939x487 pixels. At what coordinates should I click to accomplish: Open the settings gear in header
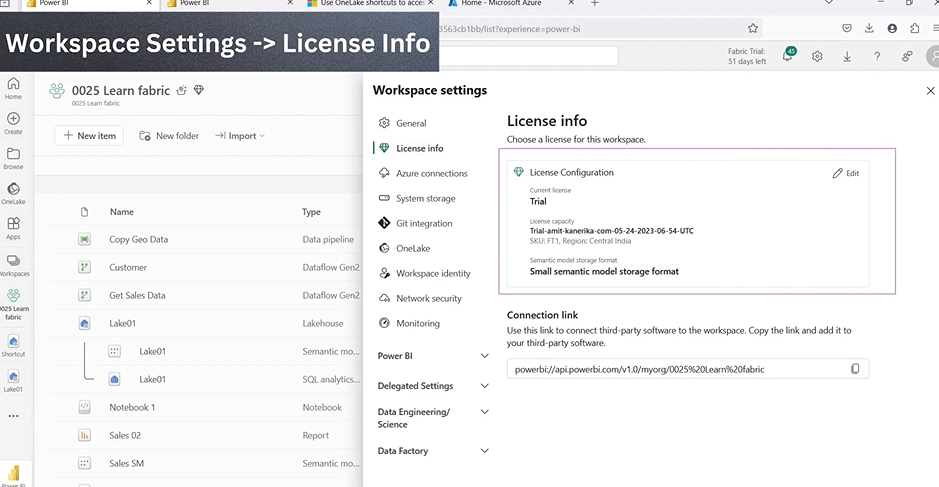point(817,56)
